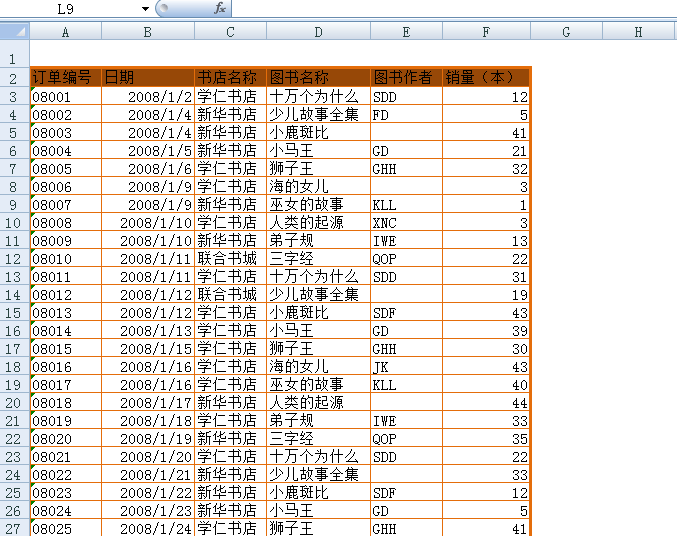Select row 27 header
The width and height of the screenshot is (677, 536).
pyautogui.click(x=13, y=528)
